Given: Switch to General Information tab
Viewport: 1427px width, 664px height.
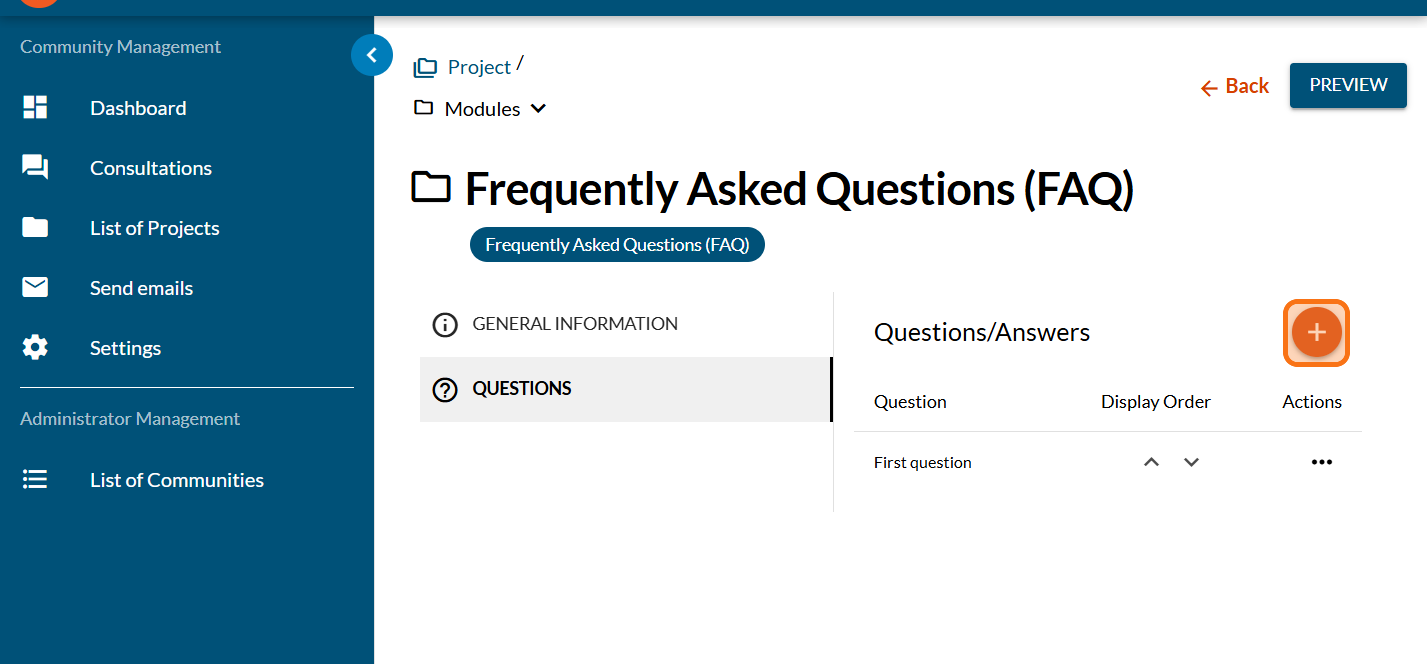Looking at the screenshot, I should (574, 324).
